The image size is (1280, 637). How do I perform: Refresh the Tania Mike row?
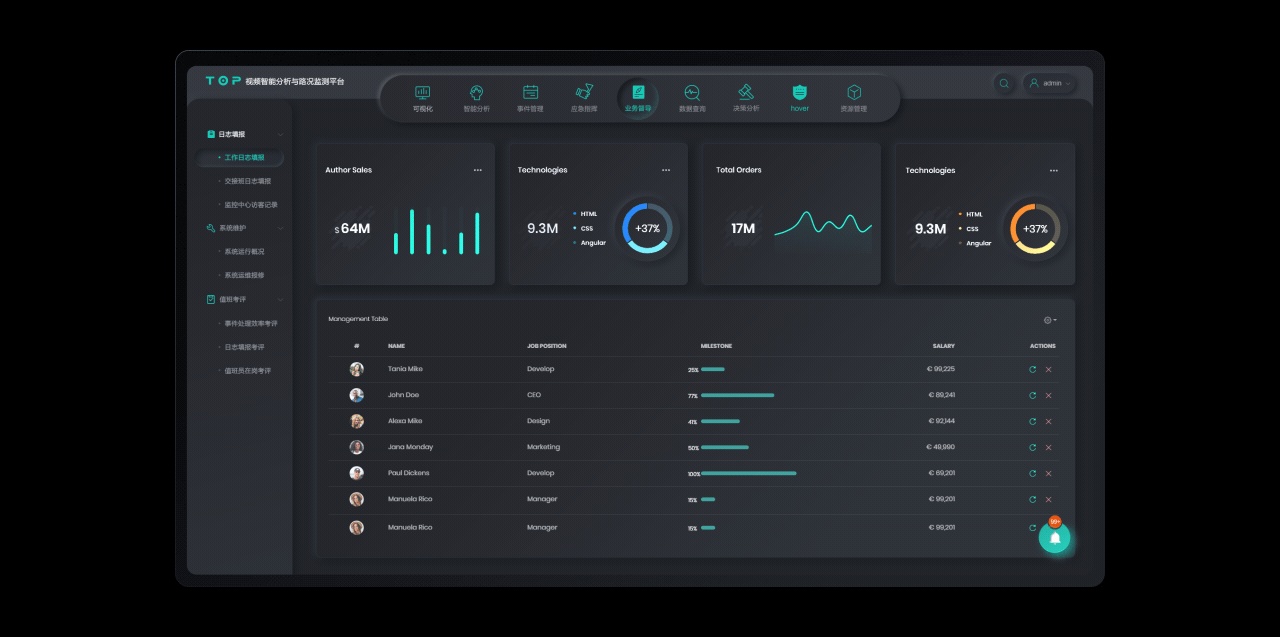tap(1032, 369)
